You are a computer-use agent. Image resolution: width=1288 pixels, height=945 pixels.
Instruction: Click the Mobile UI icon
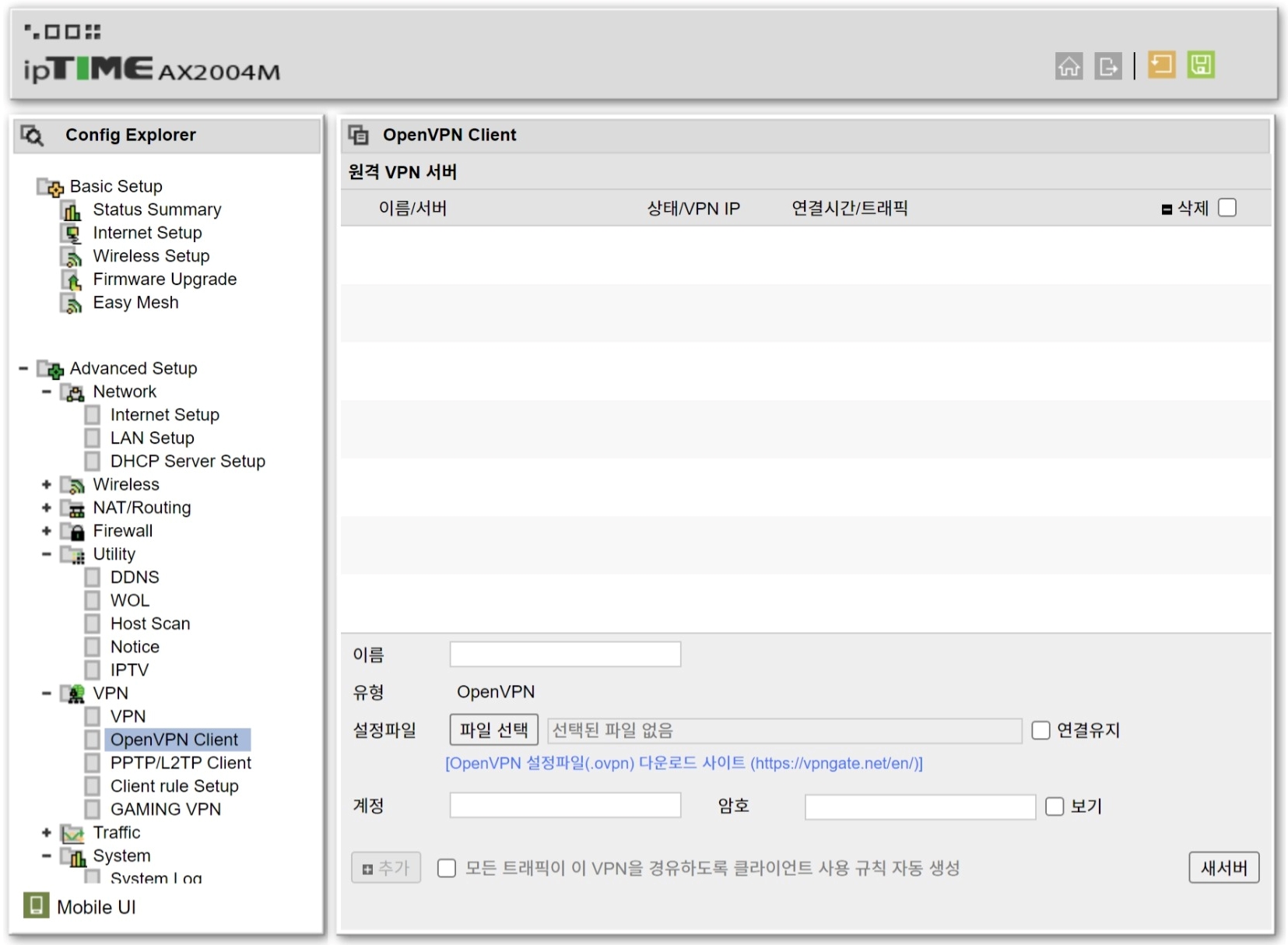click(x=36, y=905)
